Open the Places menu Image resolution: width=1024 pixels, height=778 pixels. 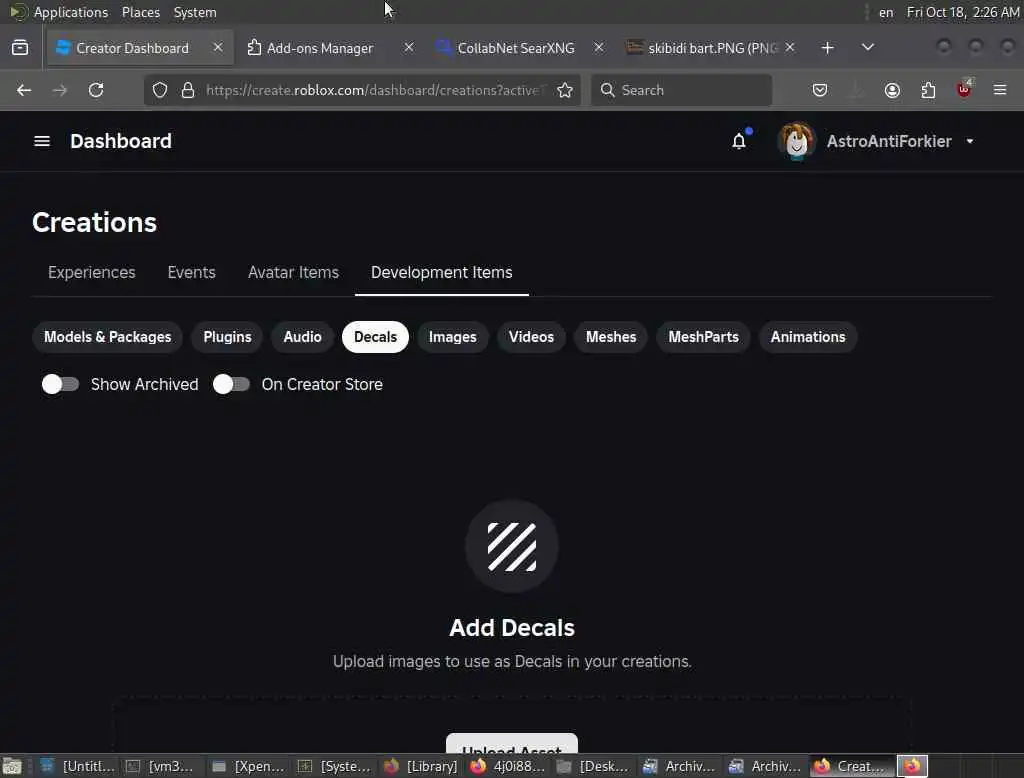coord(141,12)
